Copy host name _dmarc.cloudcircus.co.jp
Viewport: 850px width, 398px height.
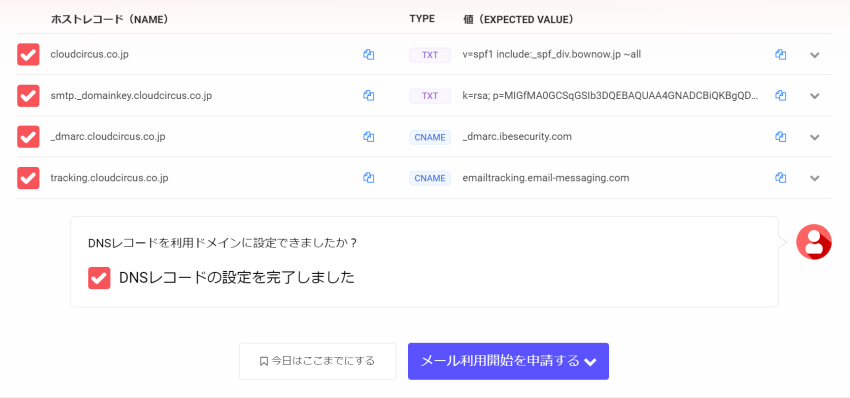369,137
